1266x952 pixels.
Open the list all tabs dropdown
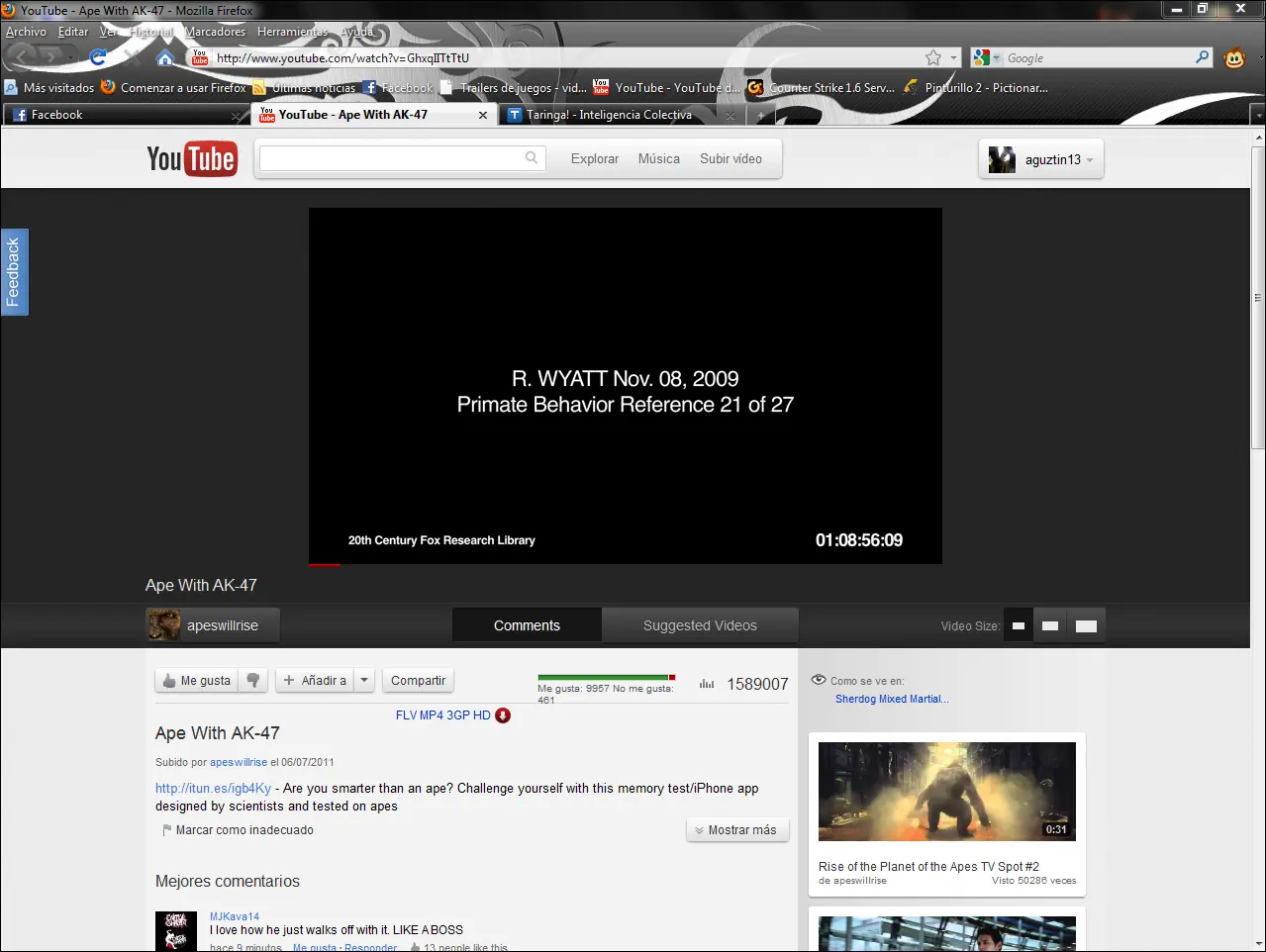(1258, 115)
